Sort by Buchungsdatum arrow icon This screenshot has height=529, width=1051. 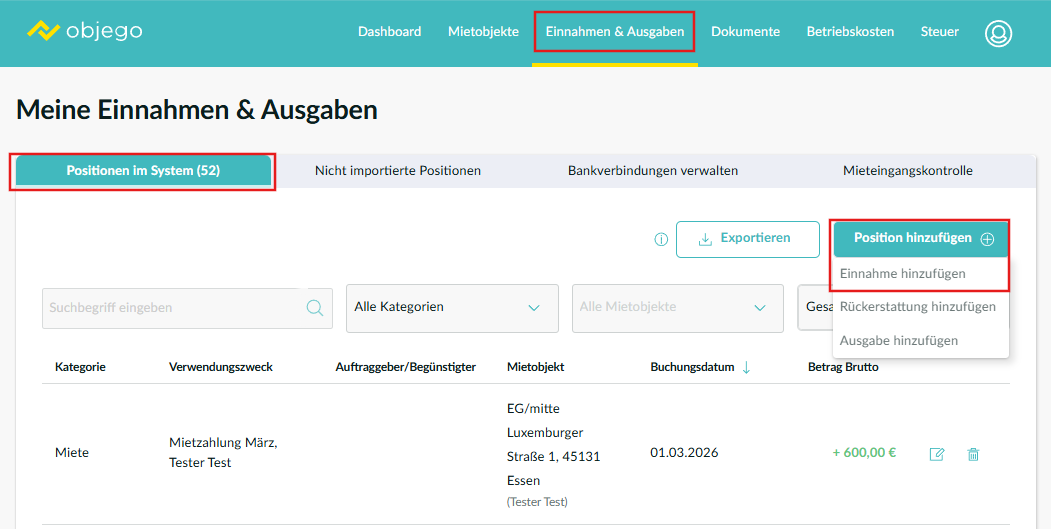pyautogui.click(x=746, y=367)
